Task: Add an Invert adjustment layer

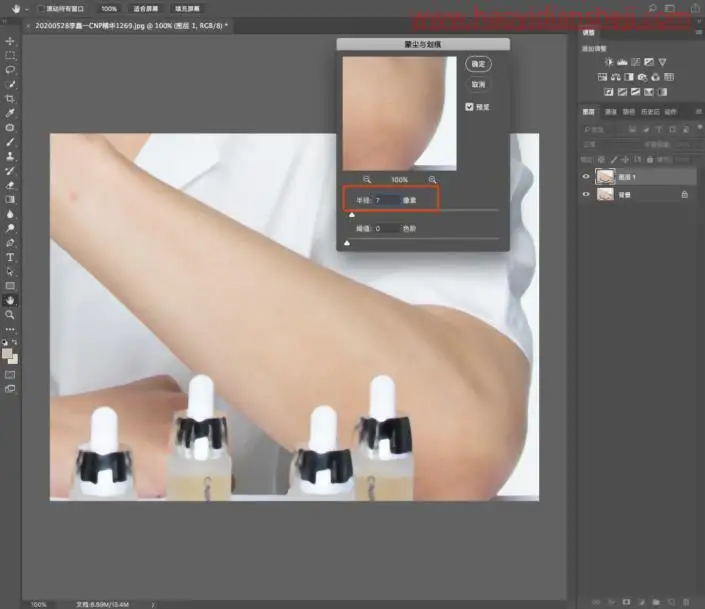Action: point(609,92)
